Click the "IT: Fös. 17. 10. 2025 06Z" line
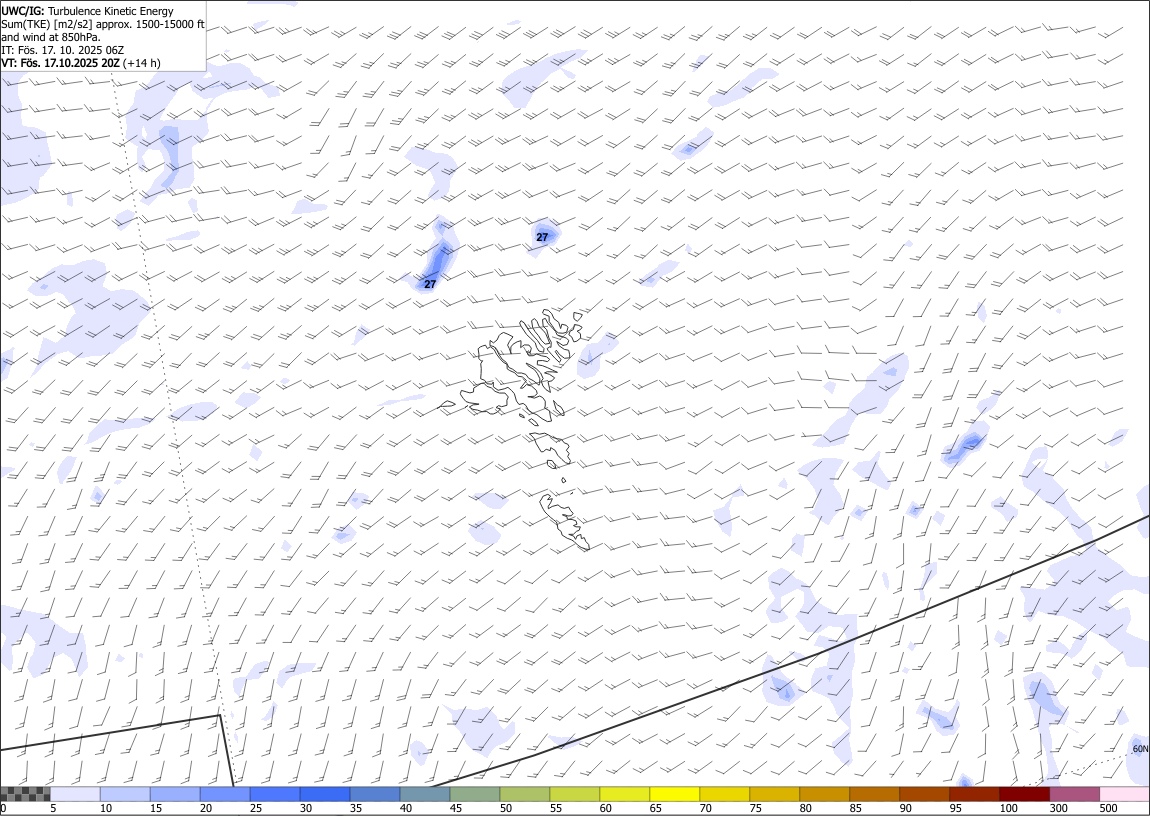This screenshot has width=1150, height=816. 62,50
